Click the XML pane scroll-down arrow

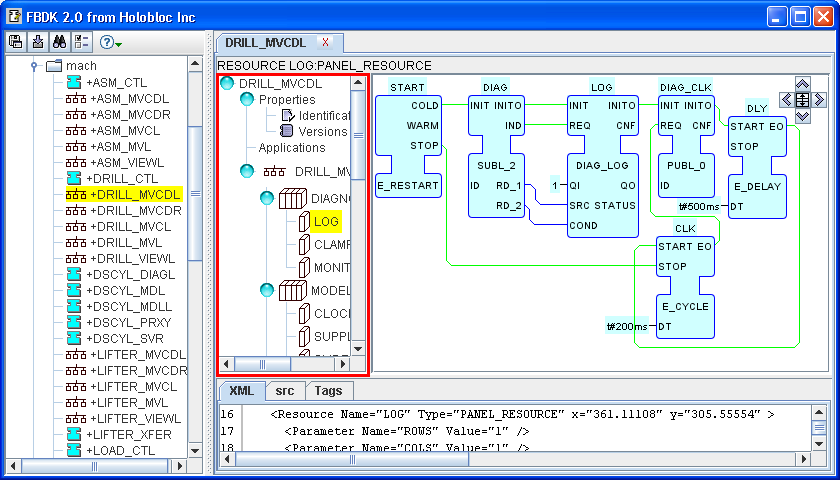pyautogui.click(x=819, y=444)
